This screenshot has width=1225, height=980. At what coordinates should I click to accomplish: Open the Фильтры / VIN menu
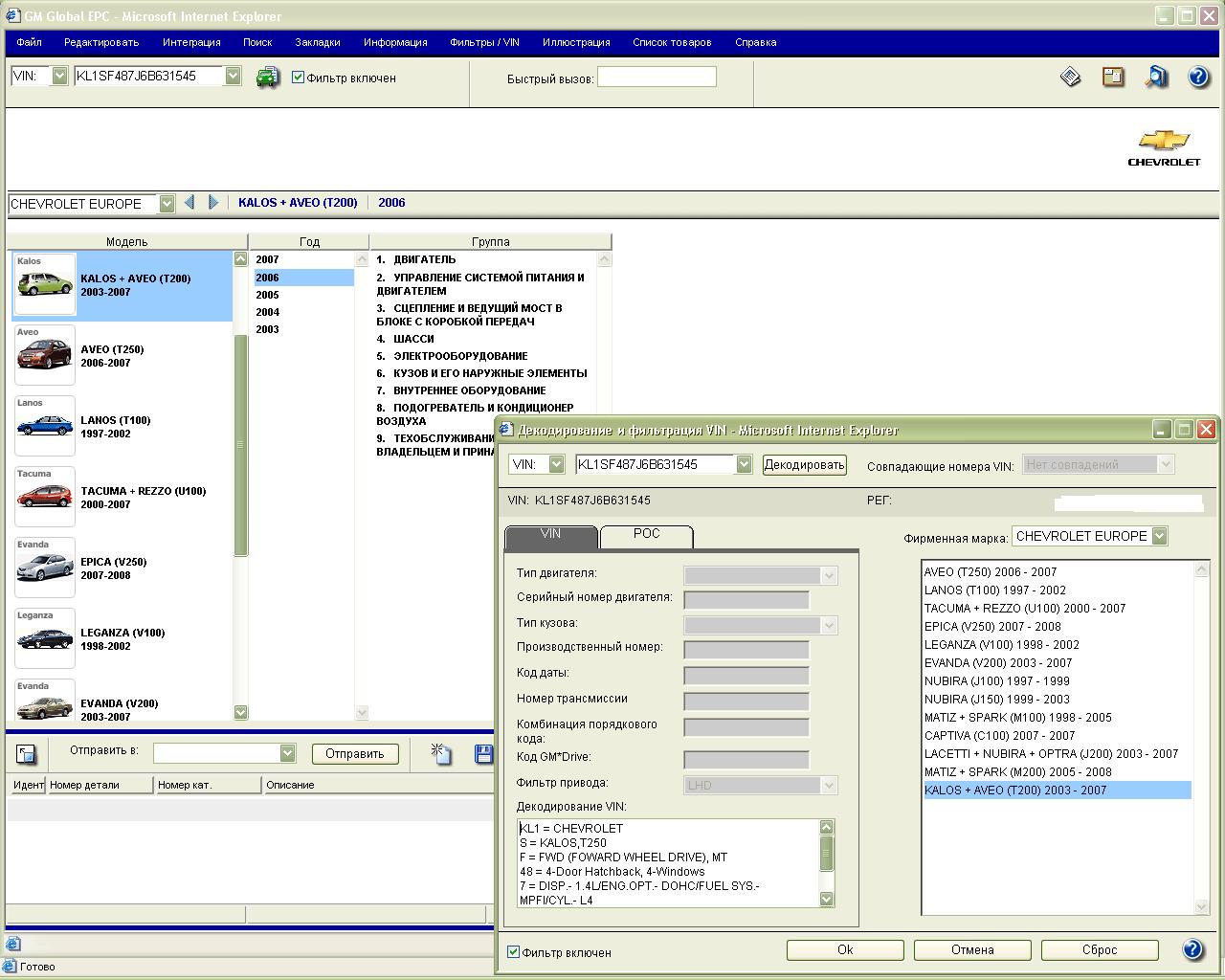tap(484, 42)
